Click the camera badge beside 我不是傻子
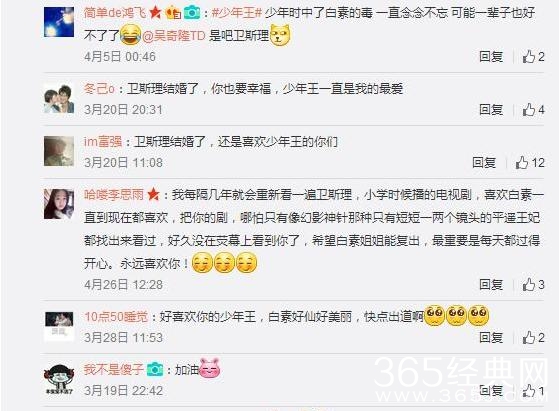This screenshot has width=559, height=411. [x=154, y=369]
